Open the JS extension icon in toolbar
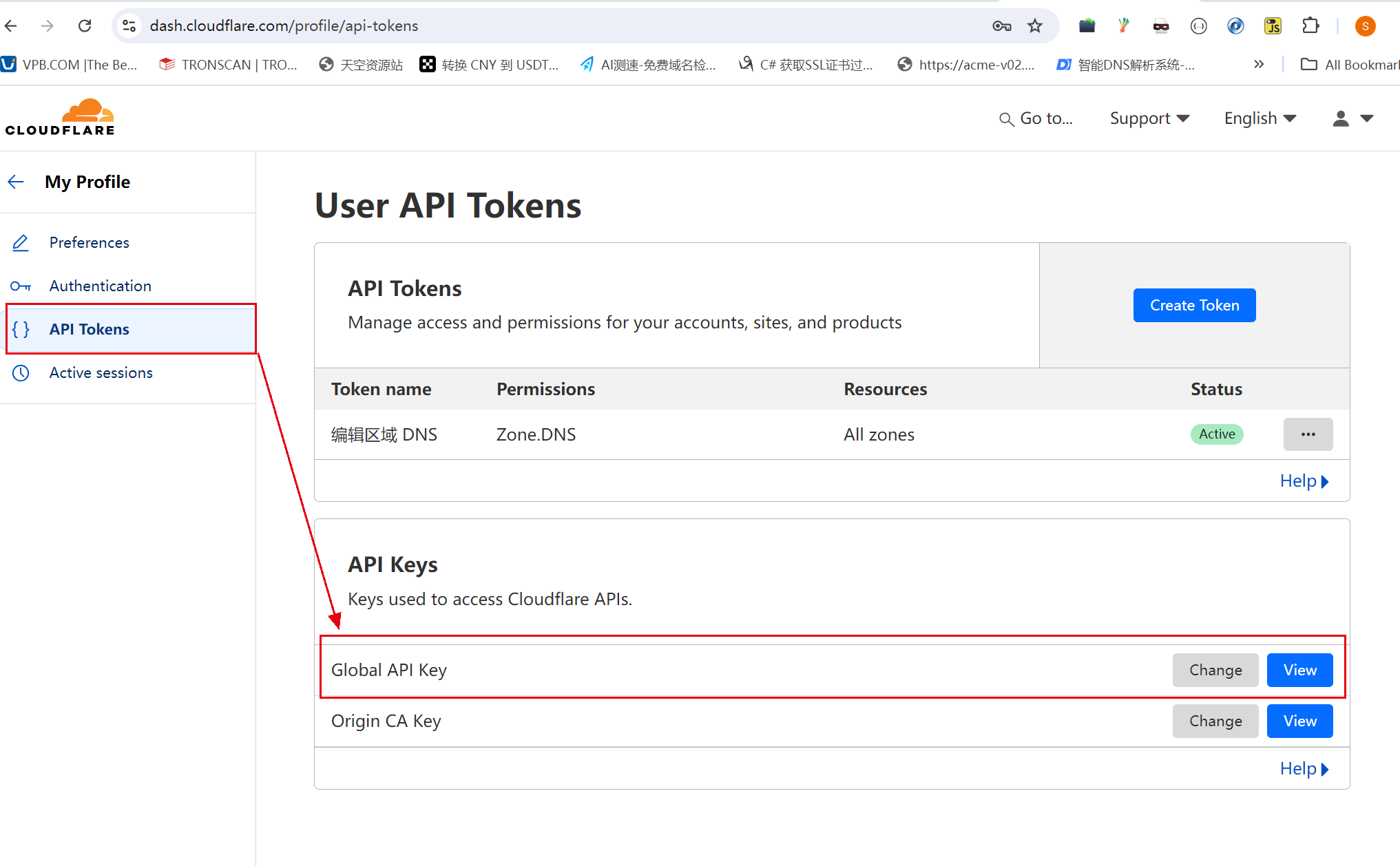The image size is (1400, 866). tap(1273, 25)
